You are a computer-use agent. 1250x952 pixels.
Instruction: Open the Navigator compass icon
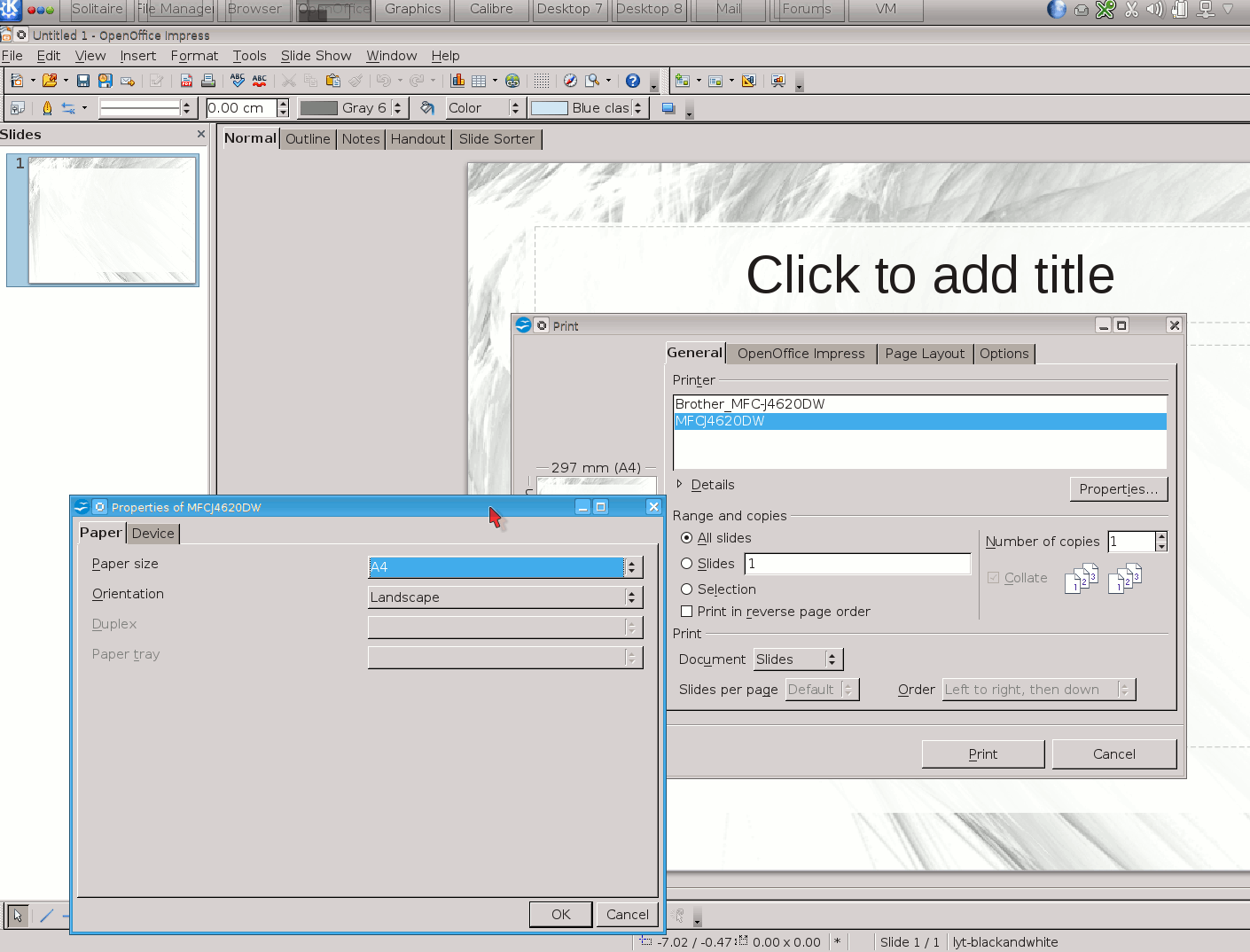[x=570, y=81]
